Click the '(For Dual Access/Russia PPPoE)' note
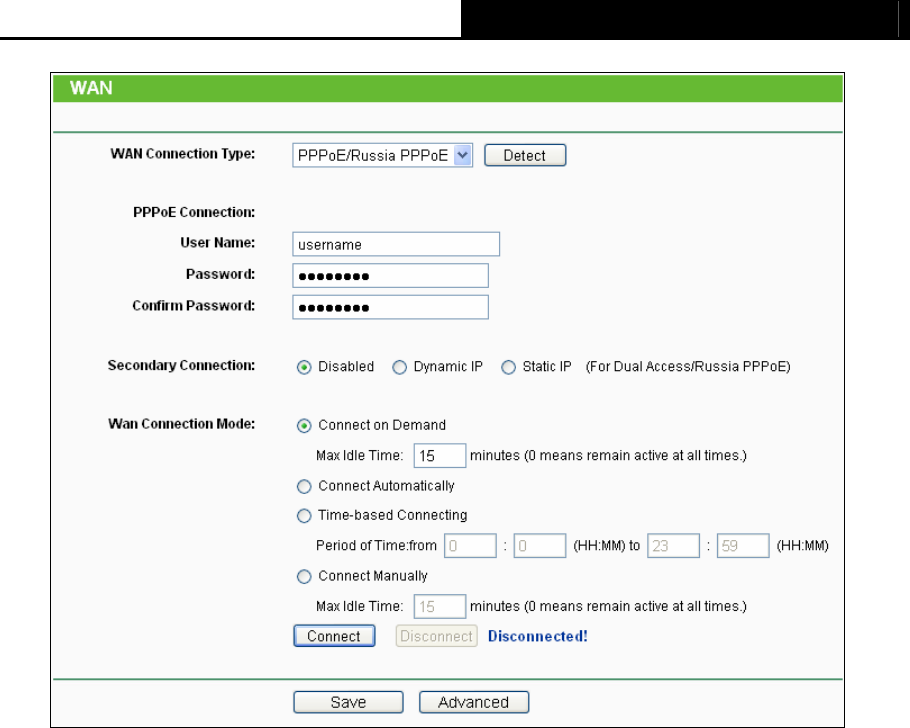The image size is (910, 728). tap(688, 367)
